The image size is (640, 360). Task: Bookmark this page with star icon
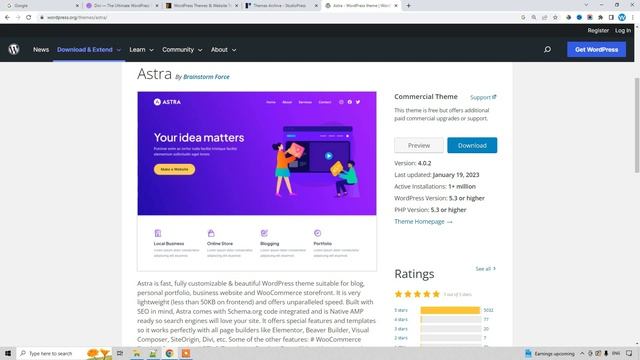pyautogui.click(x=555, y=18)
